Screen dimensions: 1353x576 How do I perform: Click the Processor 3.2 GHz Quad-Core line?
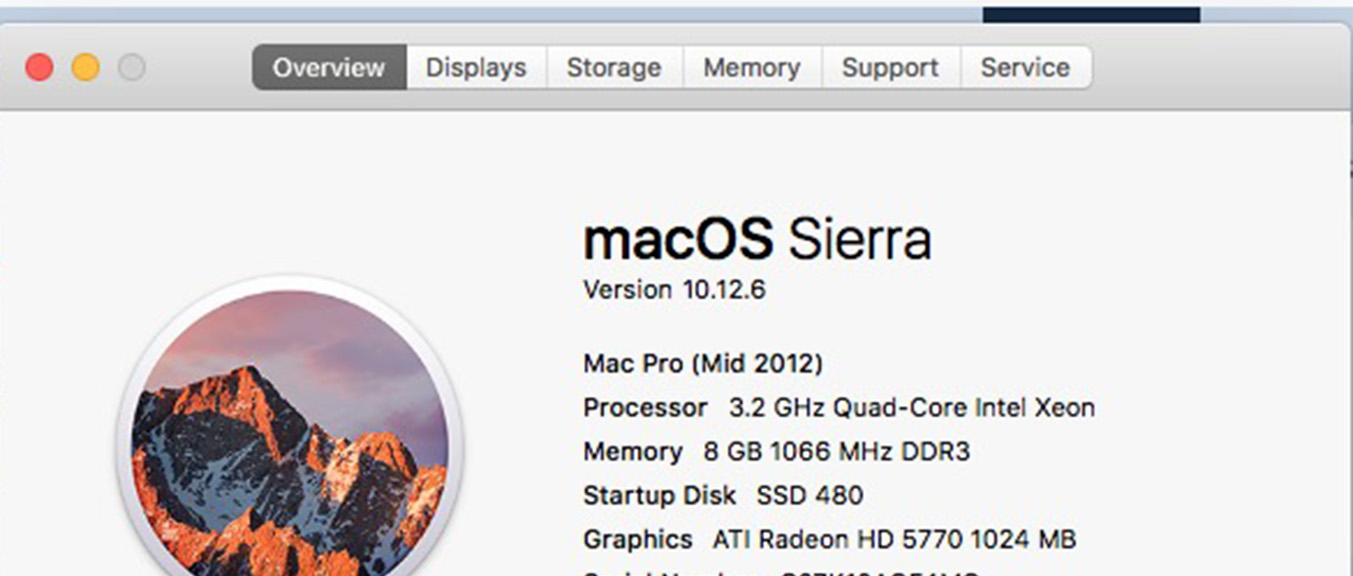[x=839, y=408]
